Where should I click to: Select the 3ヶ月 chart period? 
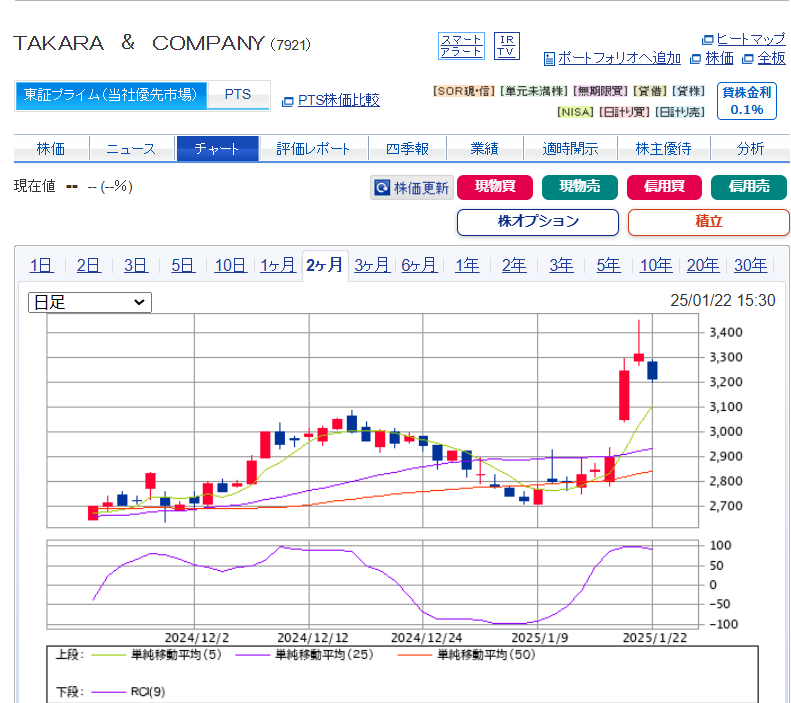(x=371, y=265)
